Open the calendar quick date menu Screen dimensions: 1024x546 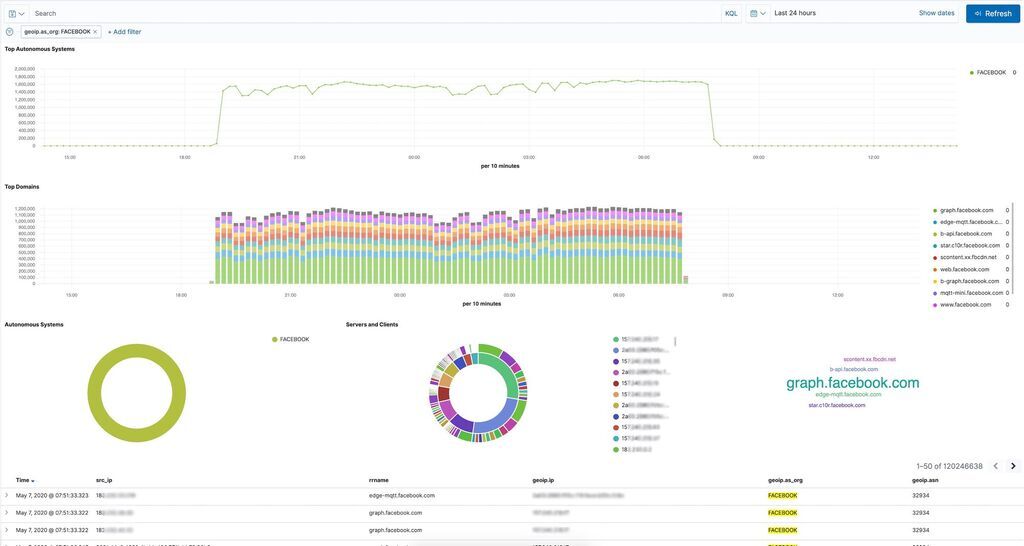(758, 13)
